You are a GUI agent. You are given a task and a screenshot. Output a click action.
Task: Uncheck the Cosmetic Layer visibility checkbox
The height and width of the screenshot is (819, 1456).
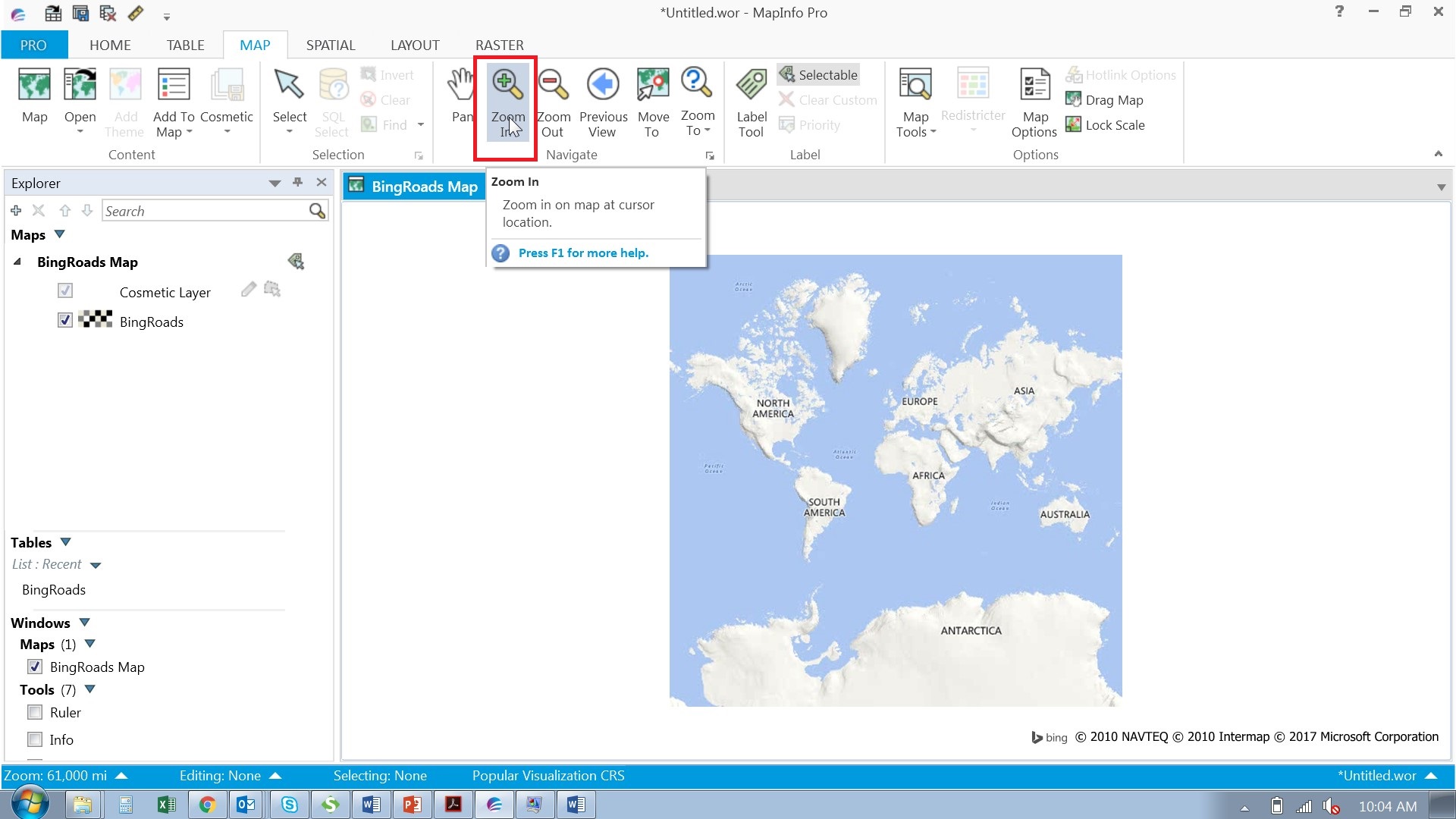click(x=65, y=290)
